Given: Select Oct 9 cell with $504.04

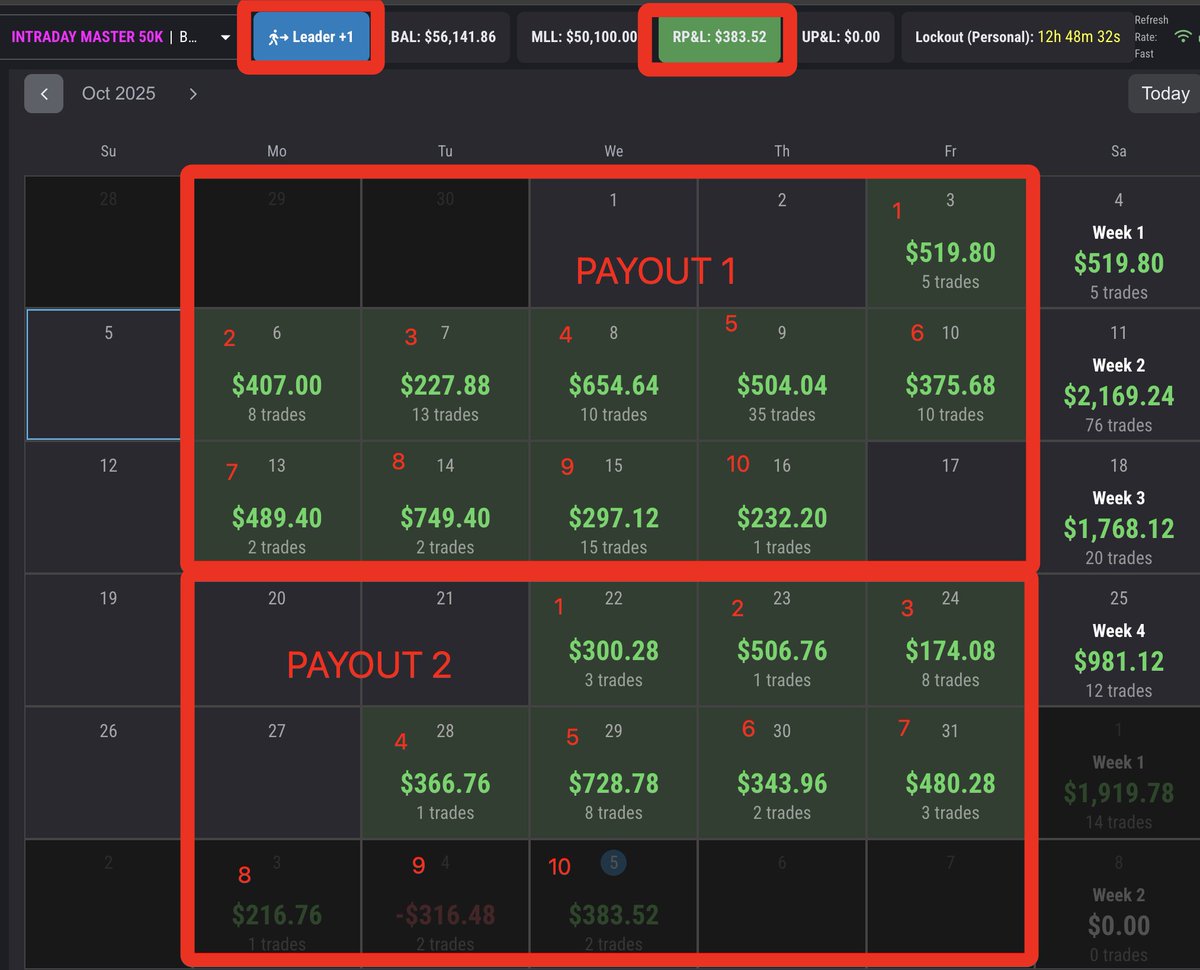Looking at the screenshot, I should point(782,374).
